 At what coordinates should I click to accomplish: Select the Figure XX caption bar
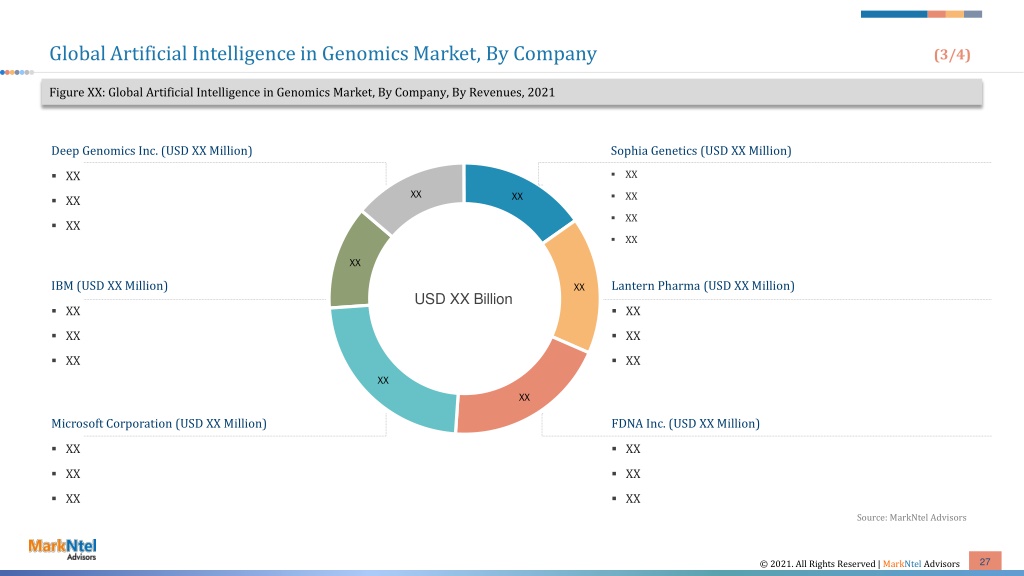[511, 92]
